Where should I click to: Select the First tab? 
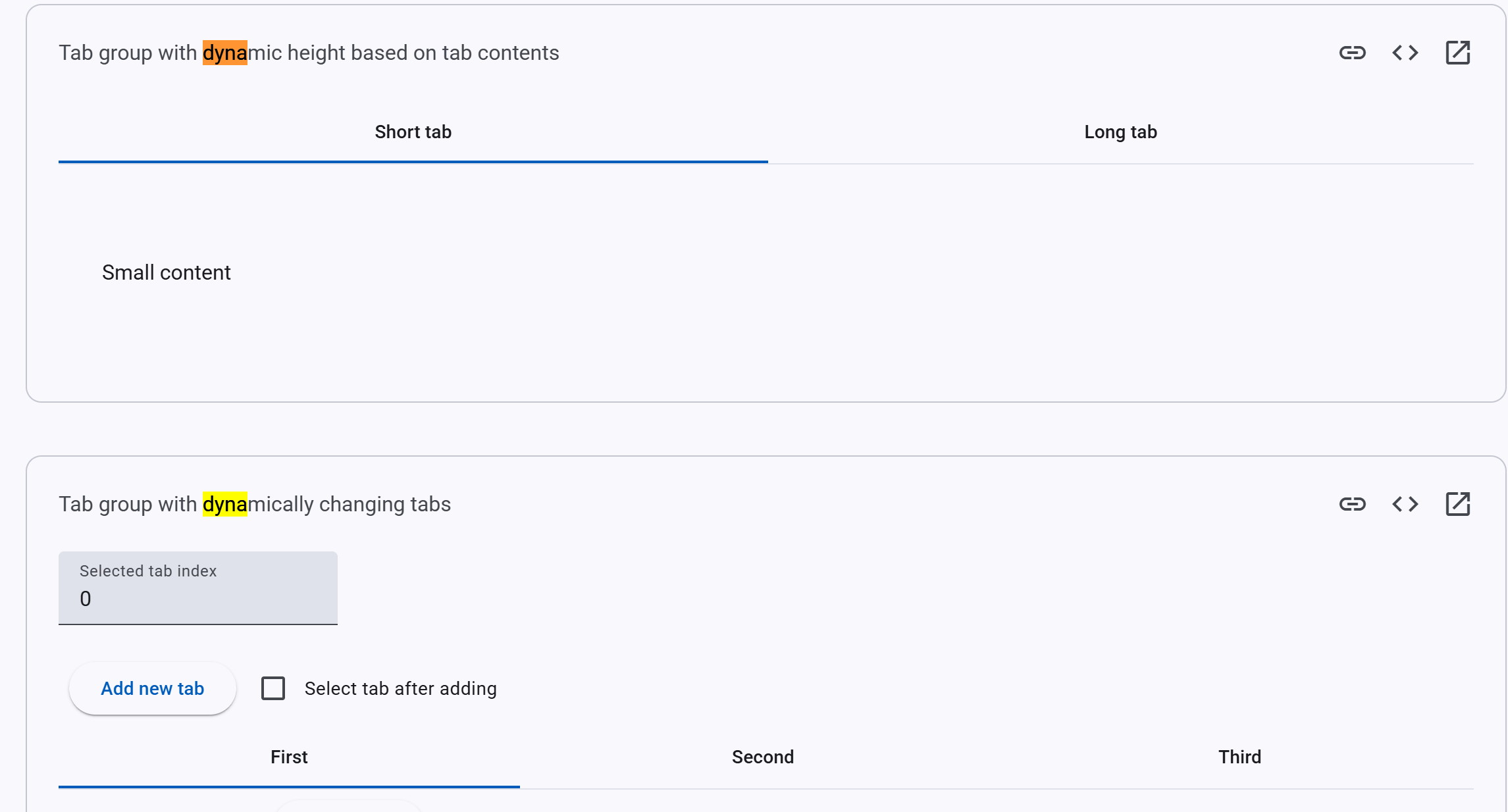tap(289, 757)
